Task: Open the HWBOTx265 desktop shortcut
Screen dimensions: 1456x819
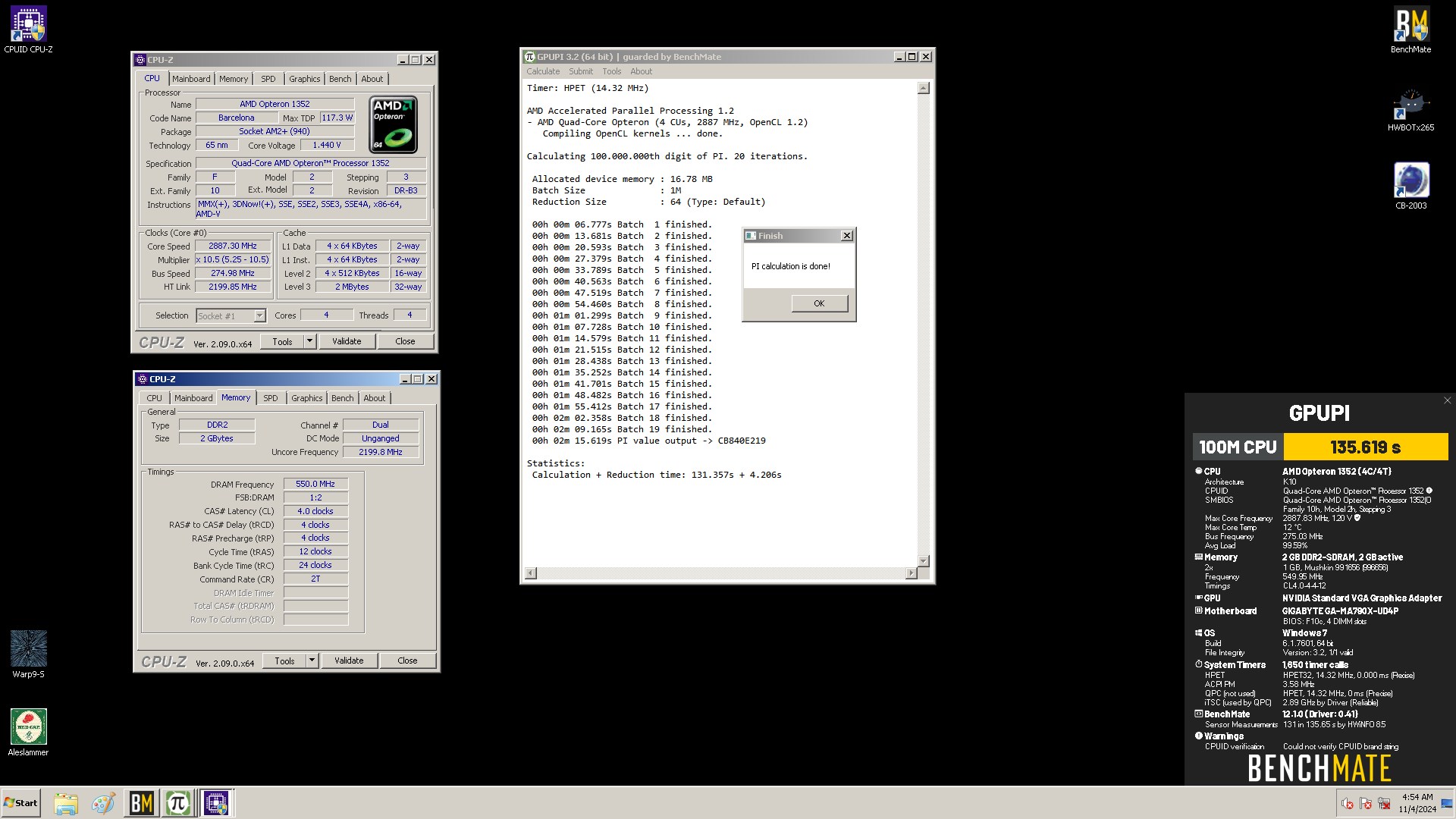Action: point(1410,109)
